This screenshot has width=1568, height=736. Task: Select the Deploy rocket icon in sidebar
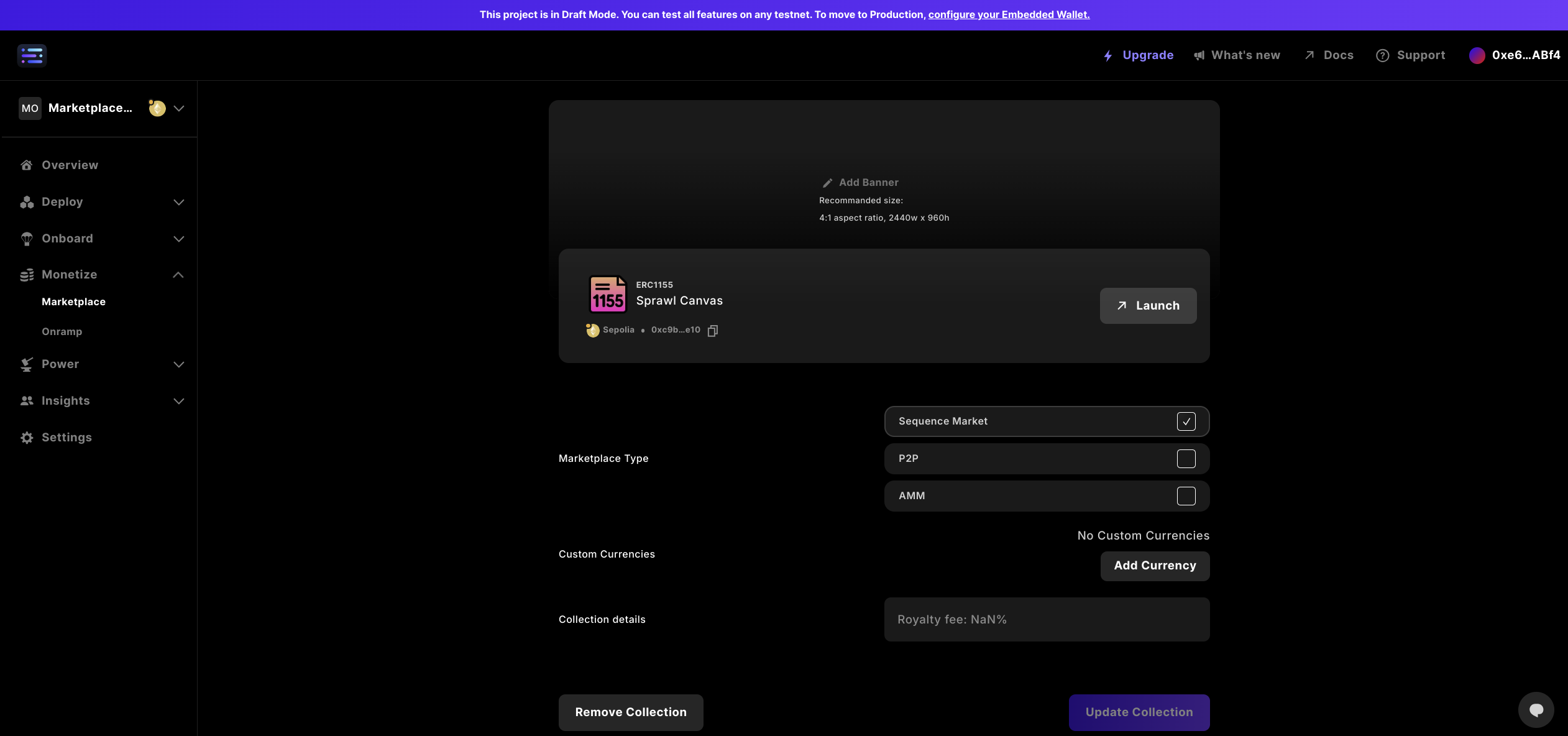click(27, 202)
